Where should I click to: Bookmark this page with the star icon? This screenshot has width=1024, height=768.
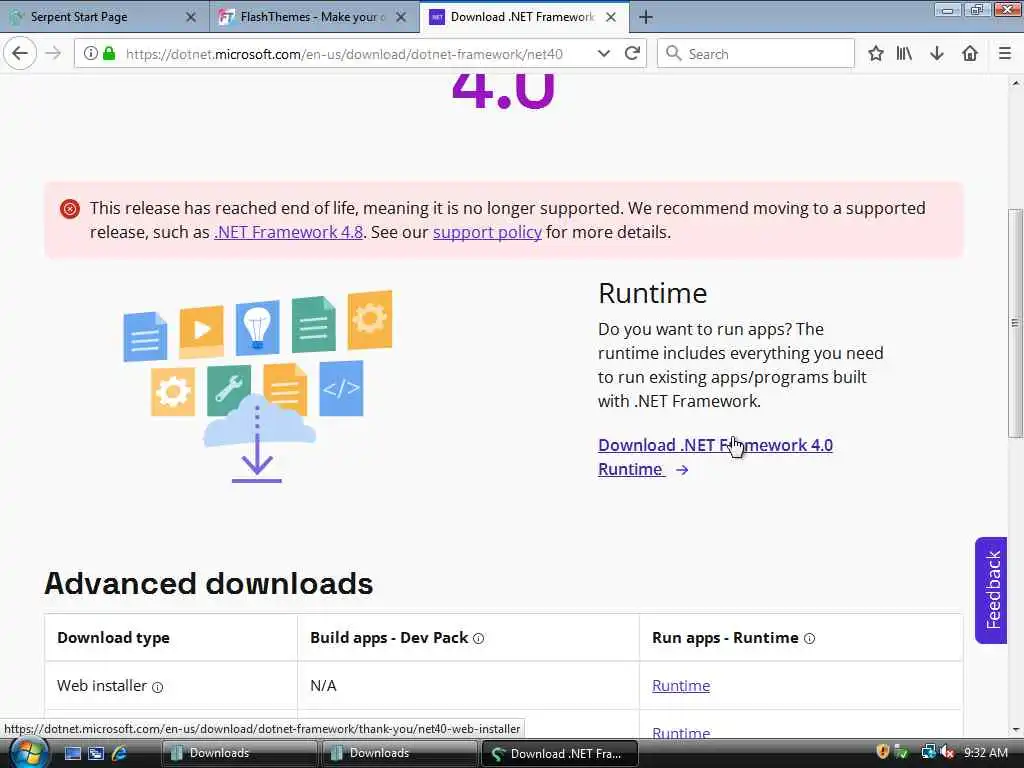(876, 54)
